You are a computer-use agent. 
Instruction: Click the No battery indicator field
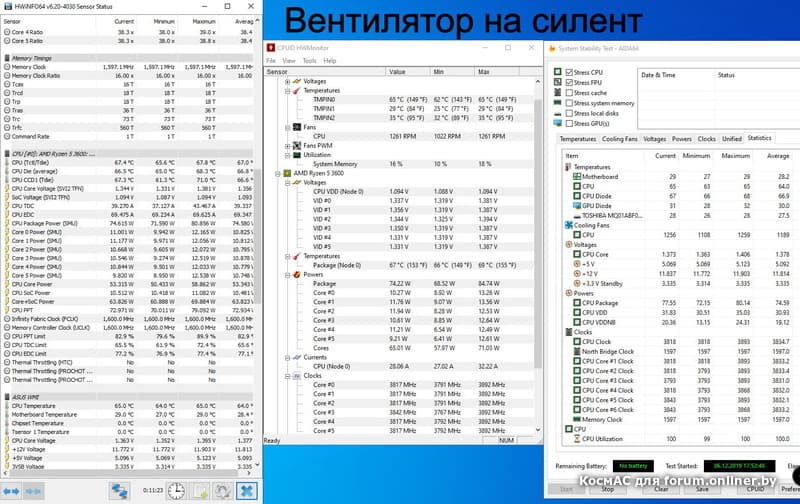pyautogui.click(x=633, y=466)
